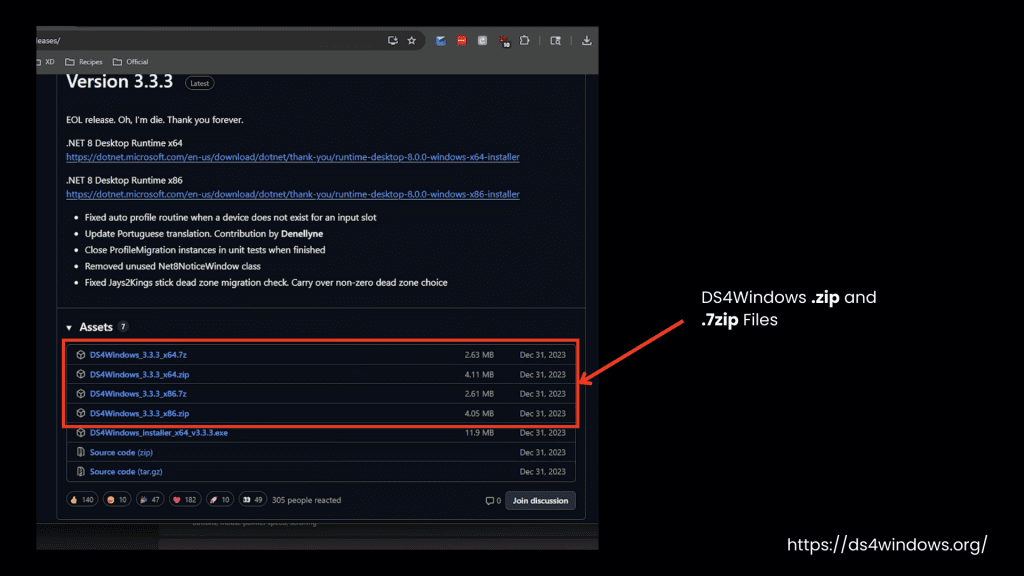Download Source code (zip)
The width and height of the screenshot is (1024, 576).
(121, 453)
